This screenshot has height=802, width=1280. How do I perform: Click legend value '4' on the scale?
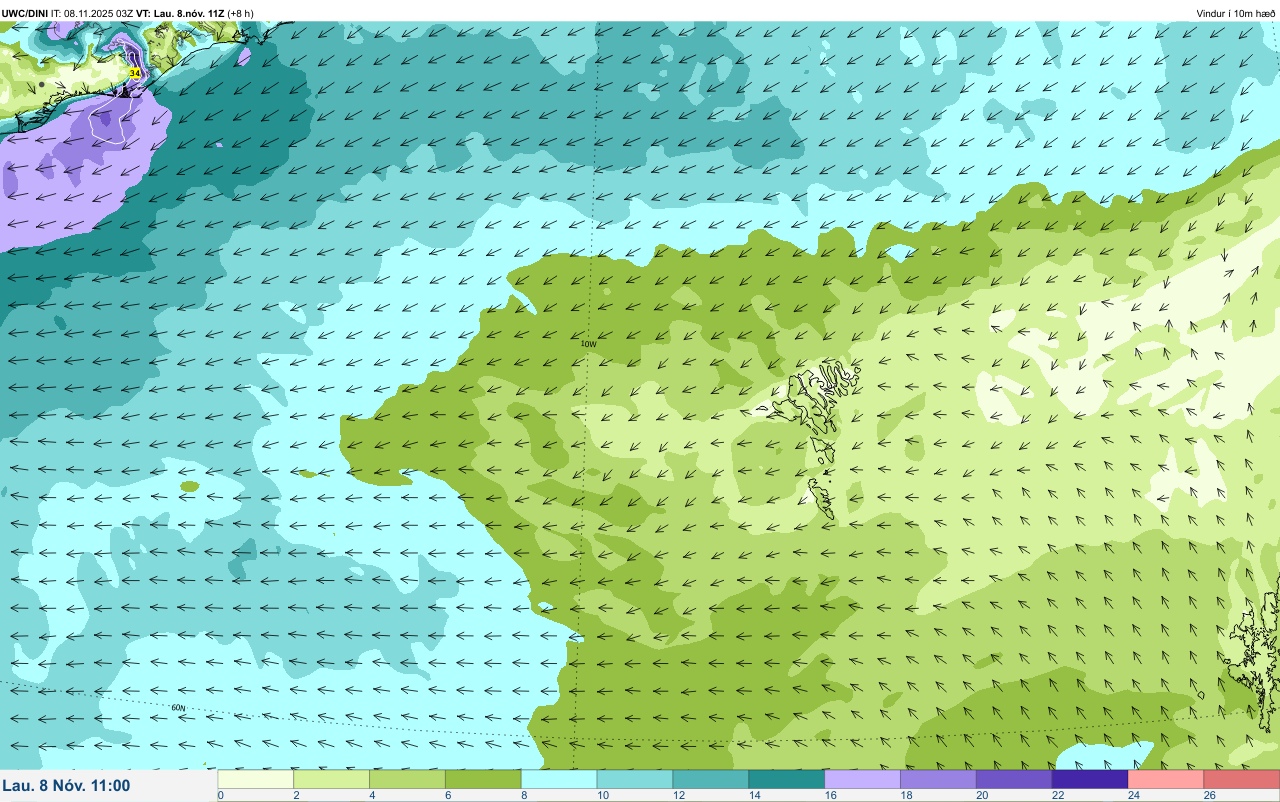[372, 795]
